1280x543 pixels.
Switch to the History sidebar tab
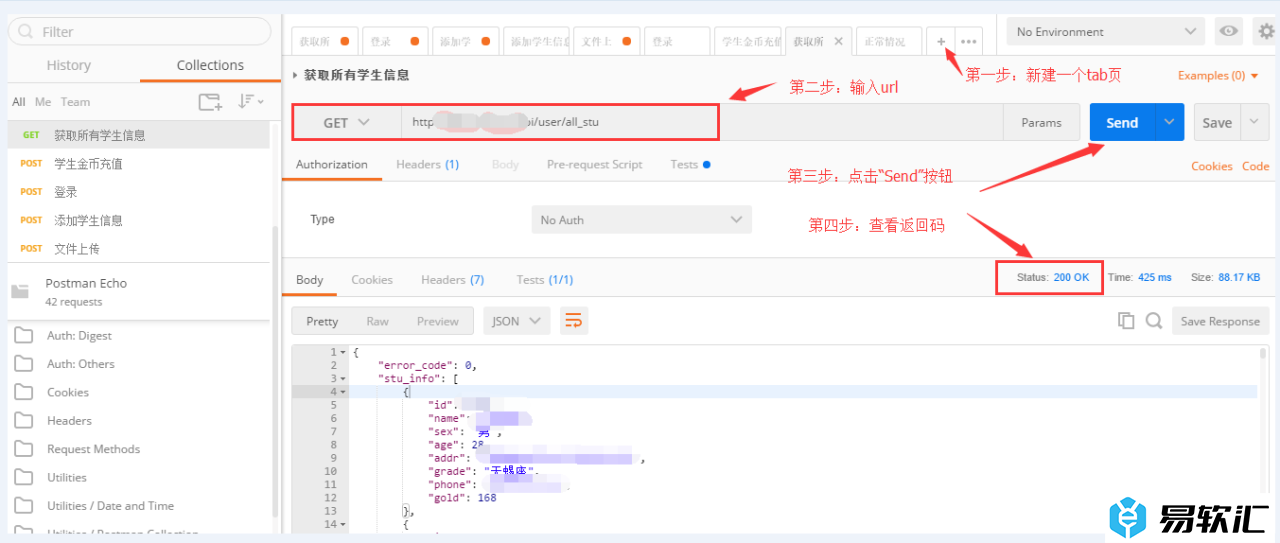point(69,65)
